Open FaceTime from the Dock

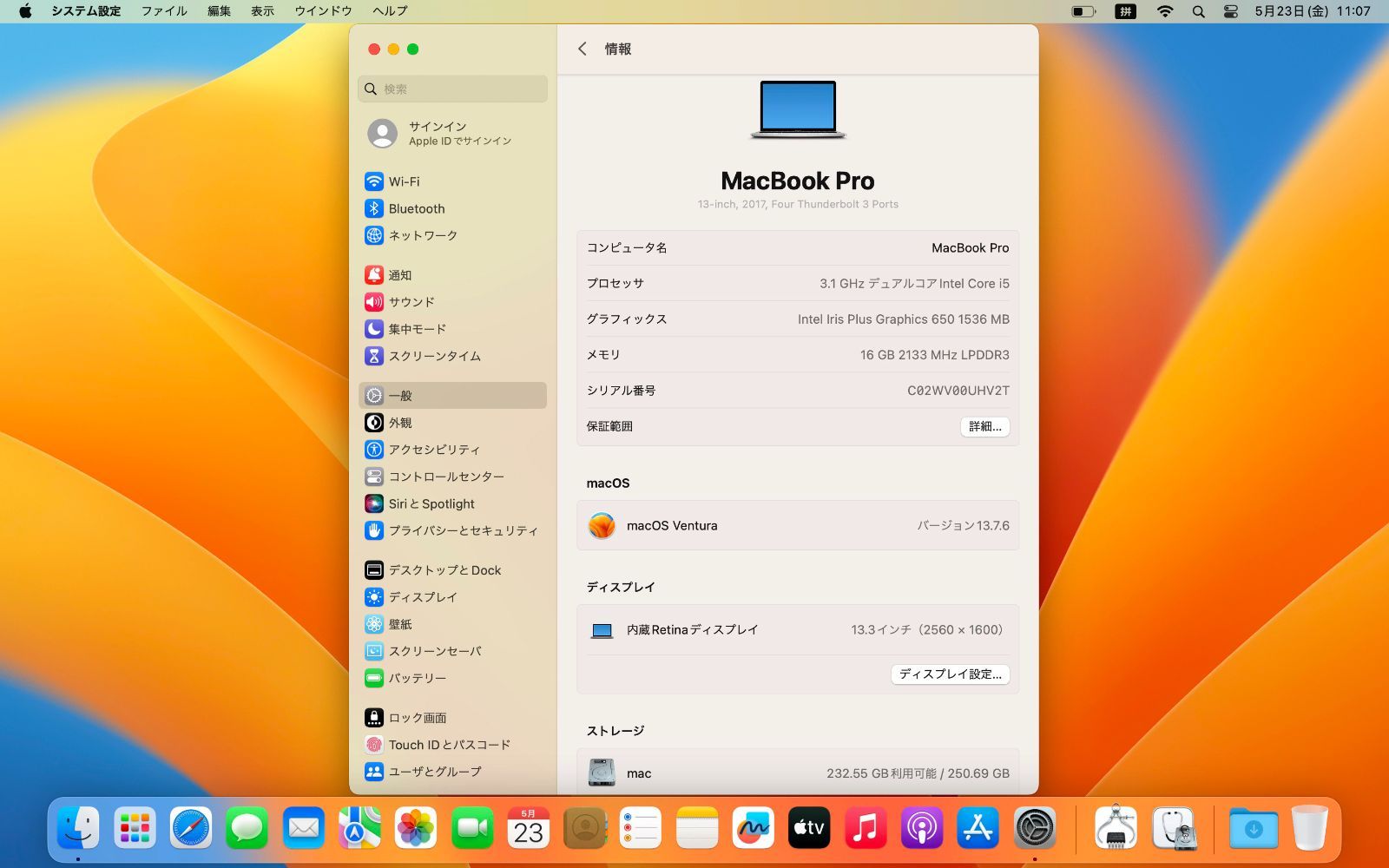(472, 828)
